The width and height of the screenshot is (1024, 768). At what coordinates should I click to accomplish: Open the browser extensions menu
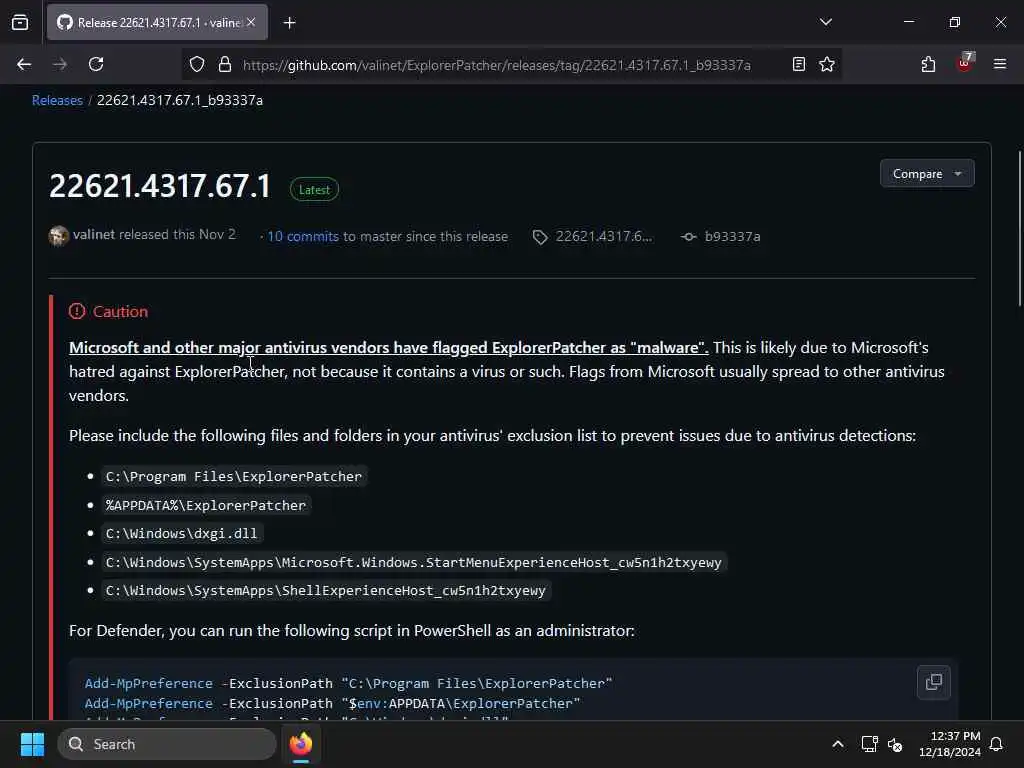[928, 64]
